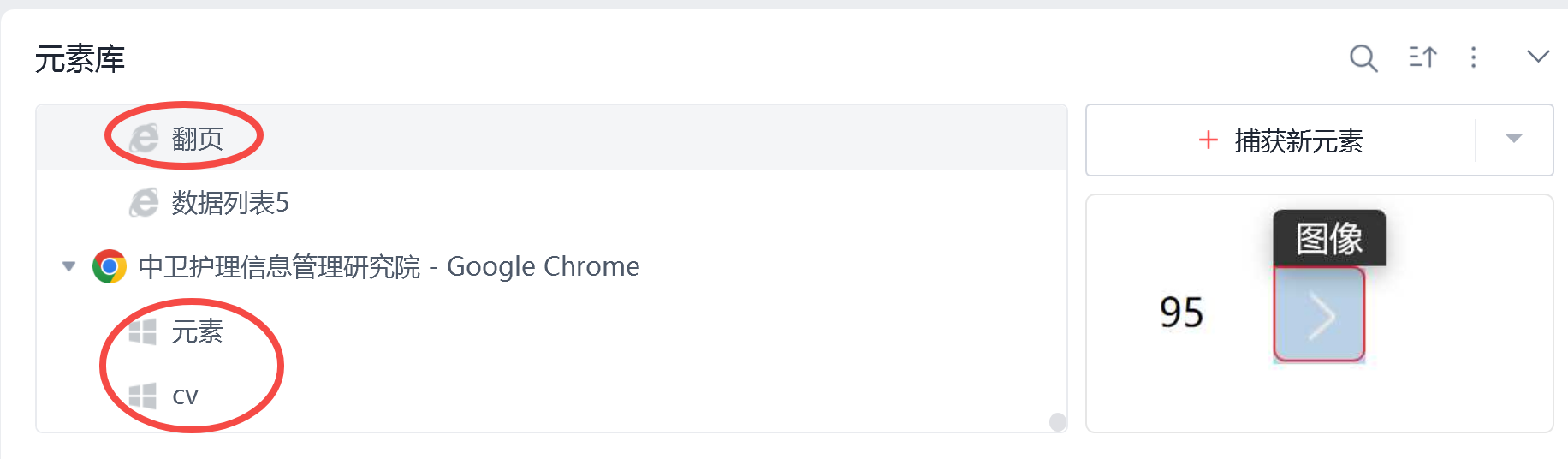Select the 数据列表5 element

tap(230, 203)
